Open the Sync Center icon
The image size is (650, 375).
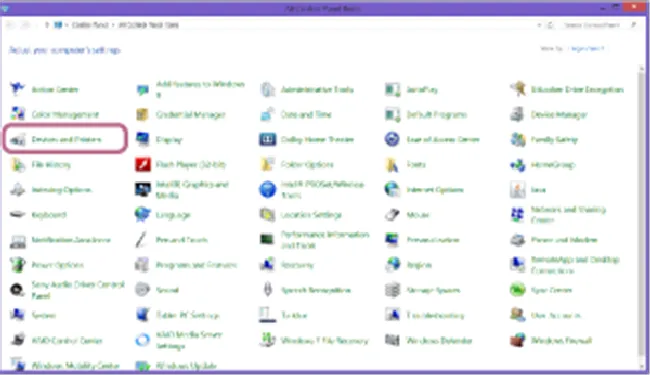click(x=517, y=290)
